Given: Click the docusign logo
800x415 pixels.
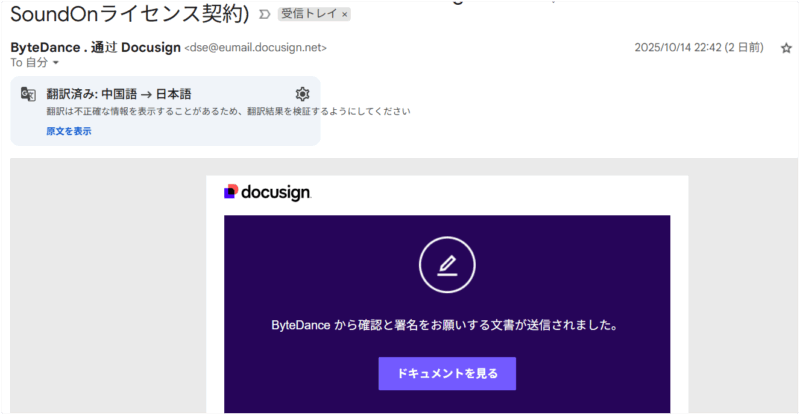Looking at the screenshot, I should coord(267,193).
